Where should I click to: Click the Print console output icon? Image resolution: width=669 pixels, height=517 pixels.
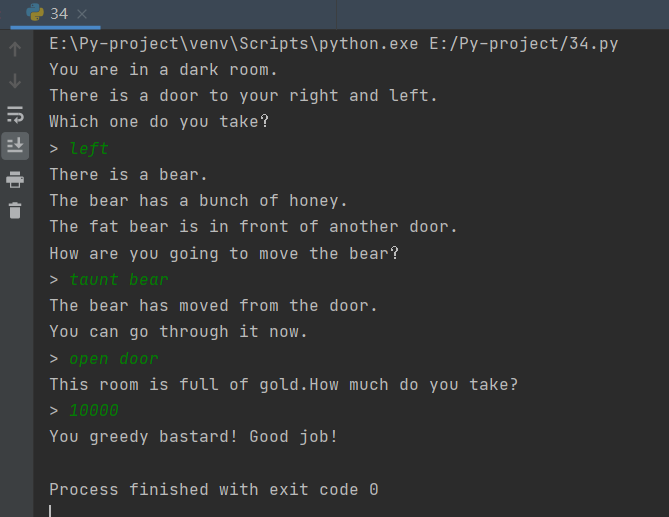coord(15,179)
